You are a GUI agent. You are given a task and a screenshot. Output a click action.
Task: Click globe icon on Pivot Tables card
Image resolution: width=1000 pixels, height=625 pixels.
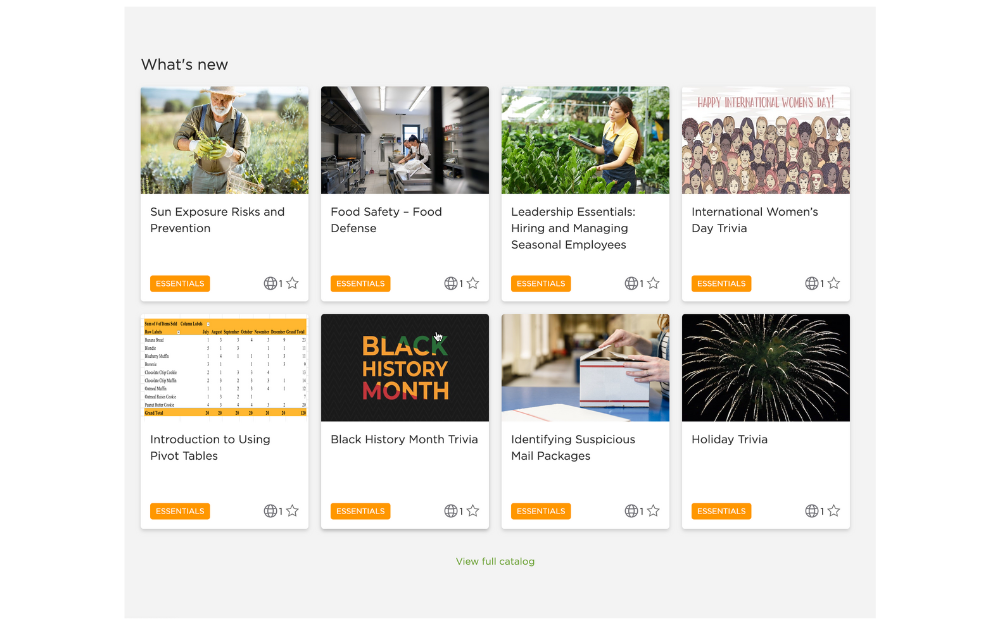coord(270,511)
